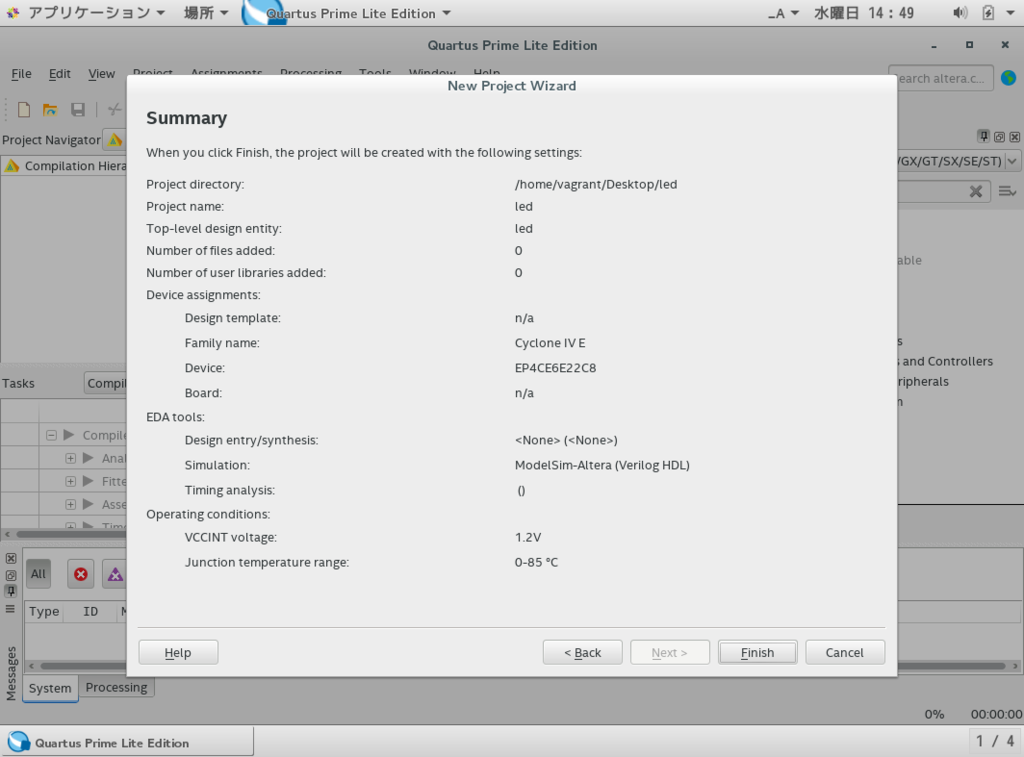Undock the Messages panel via its float icon
The image size is (1024, 757).
tap(10, 575)
